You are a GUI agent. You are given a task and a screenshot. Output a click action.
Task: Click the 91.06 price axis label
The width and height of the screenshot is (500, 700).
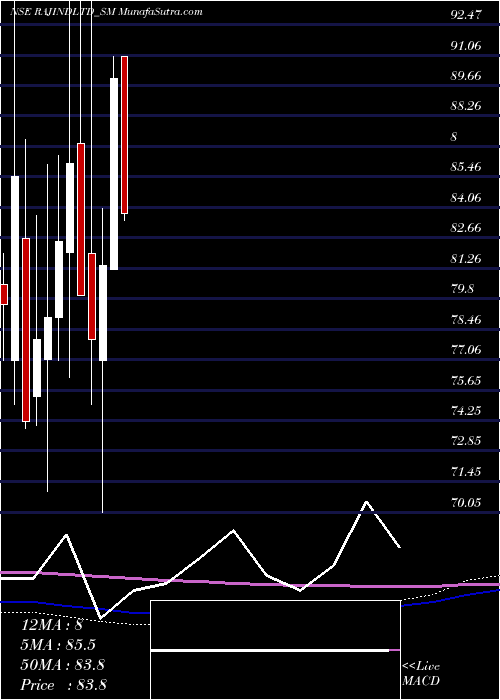click(x=466, y=45)
